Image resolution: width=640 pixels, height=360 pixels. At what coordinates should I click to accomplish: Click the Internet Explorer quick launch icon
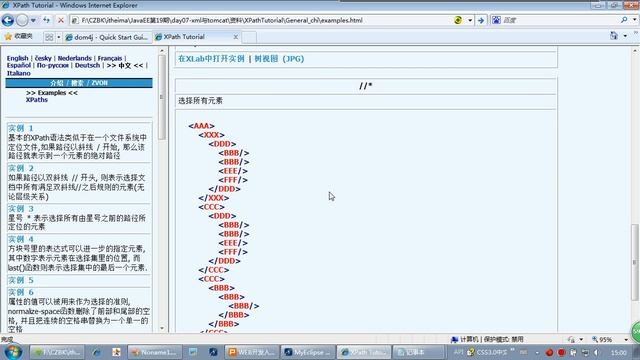(x=96, y=352)
